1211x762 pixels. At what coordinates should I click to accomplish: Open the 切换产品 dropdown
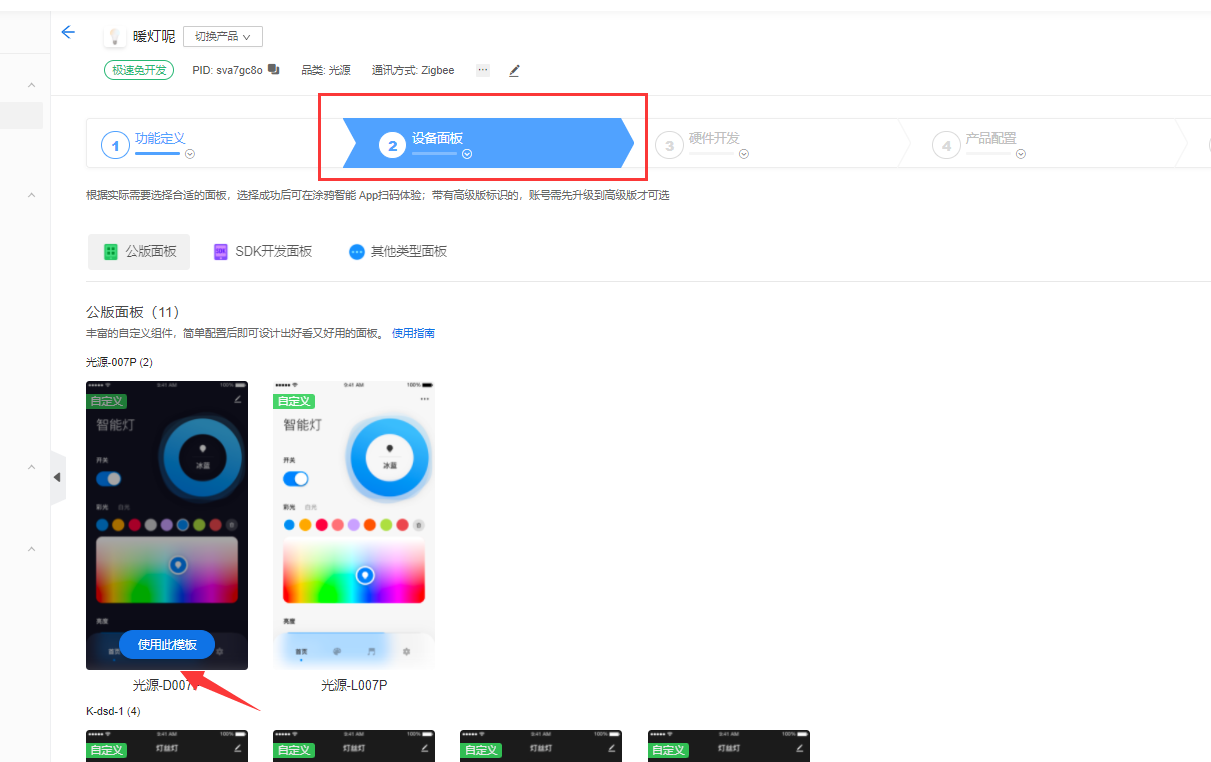(223, 36)
